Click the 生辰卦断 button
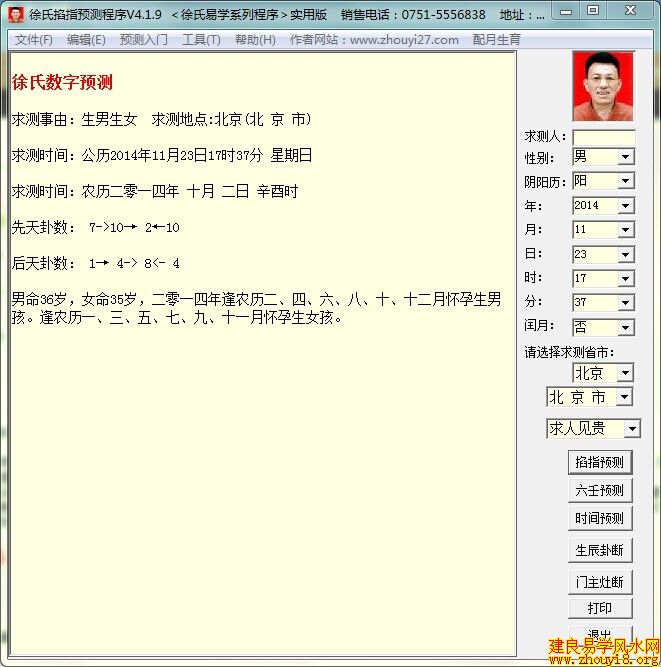The width and height of the screenshot is (661, 667). [x=600, y=550]
